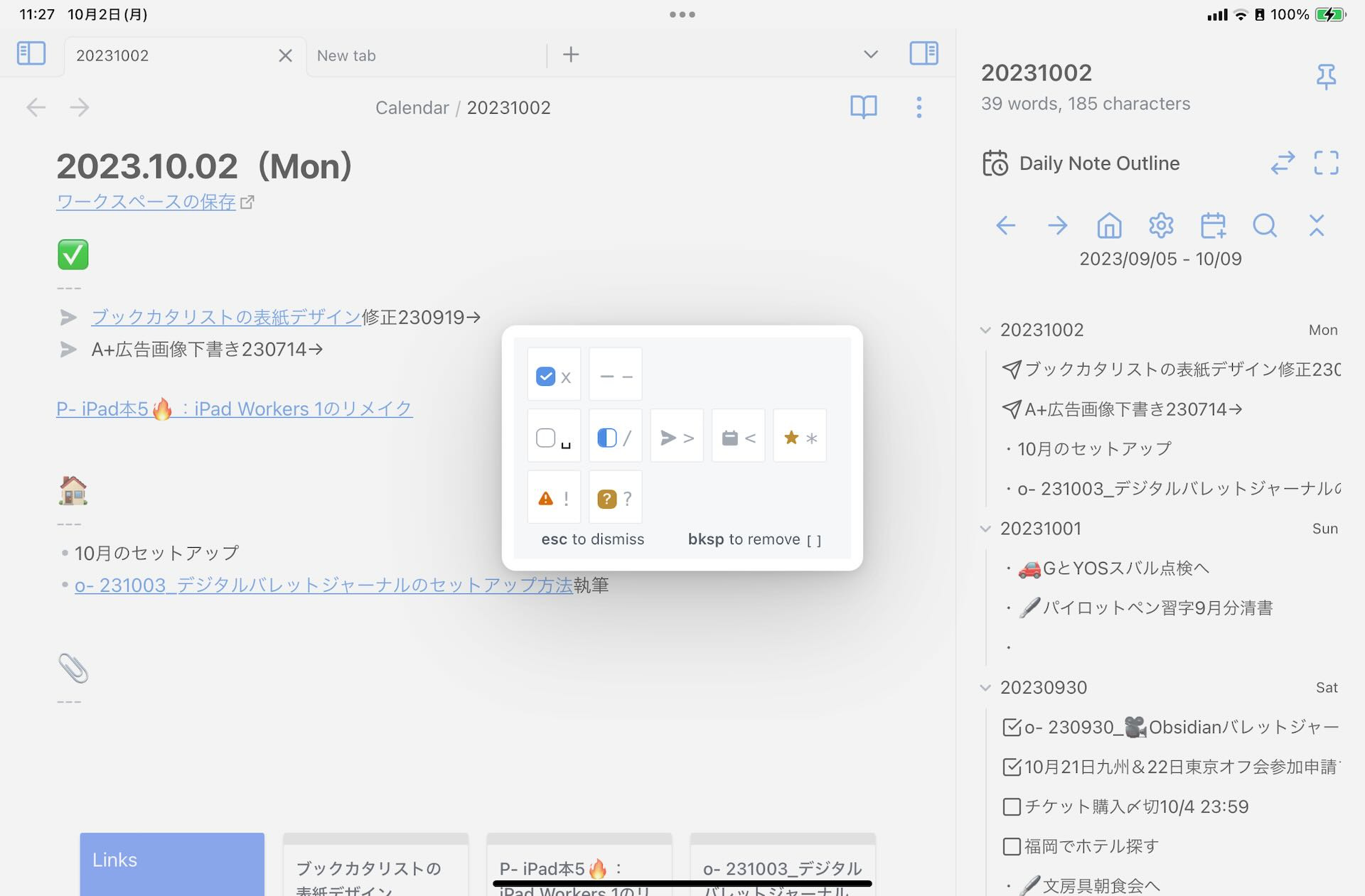This screenshot has height=896, width=1365.
Task: Select the checked 'x' task status
Action: (554, 375)
